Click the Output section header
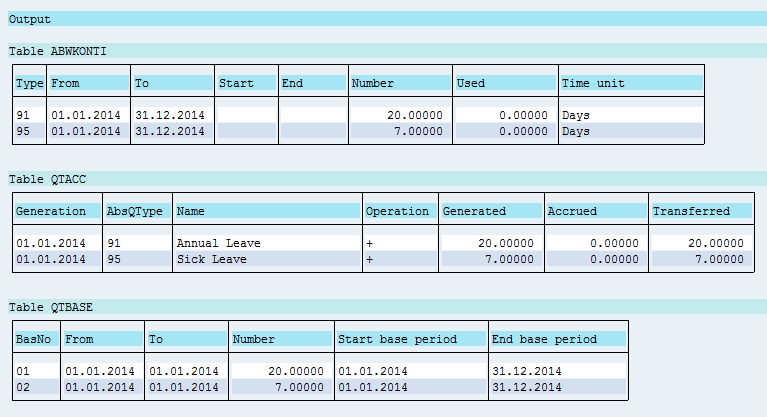This screenshot has width=767, height=417. point(30,19)
